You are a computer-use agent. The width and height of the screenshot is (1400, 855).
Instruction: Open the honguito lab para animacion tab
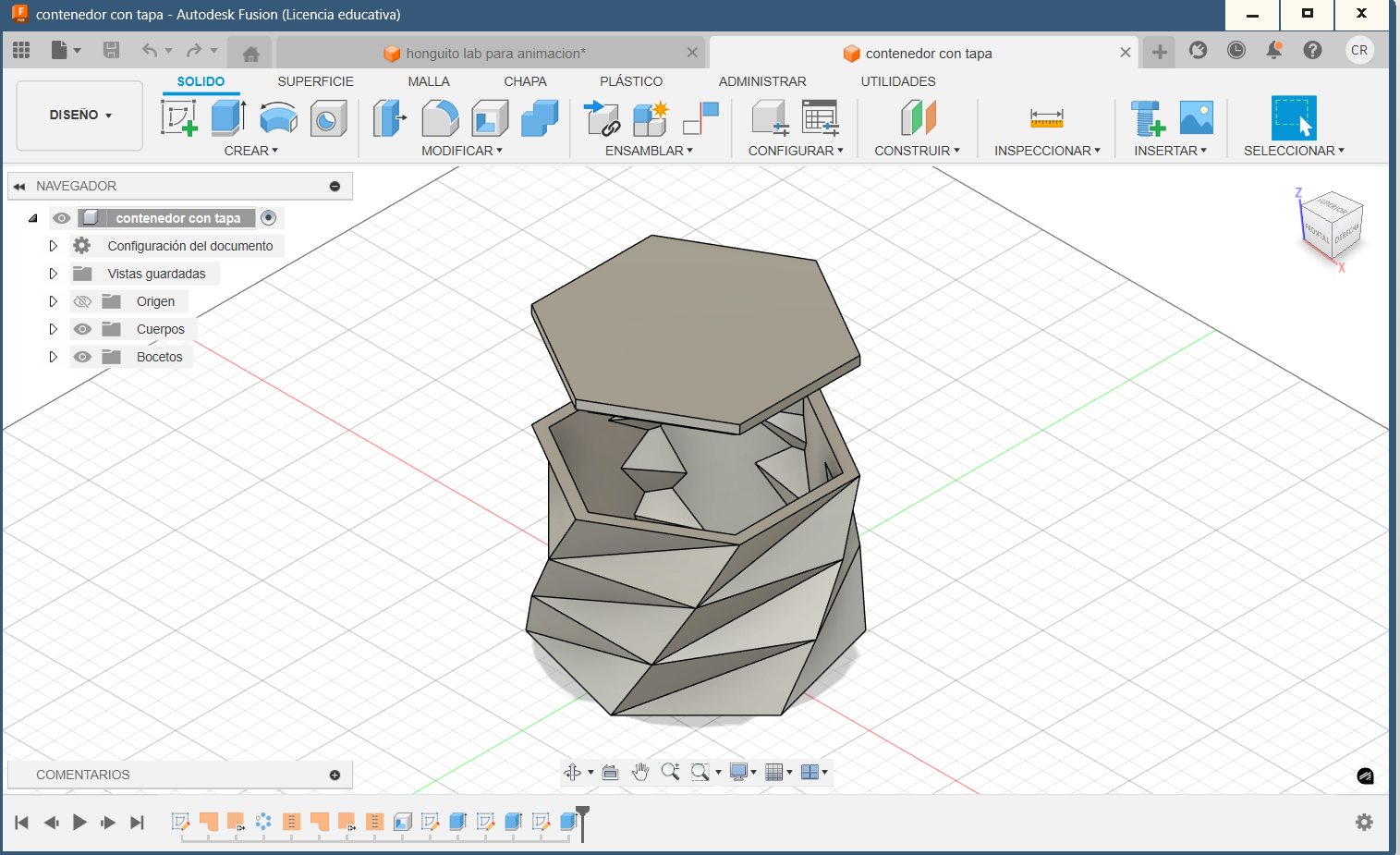(x=494, y=54)
